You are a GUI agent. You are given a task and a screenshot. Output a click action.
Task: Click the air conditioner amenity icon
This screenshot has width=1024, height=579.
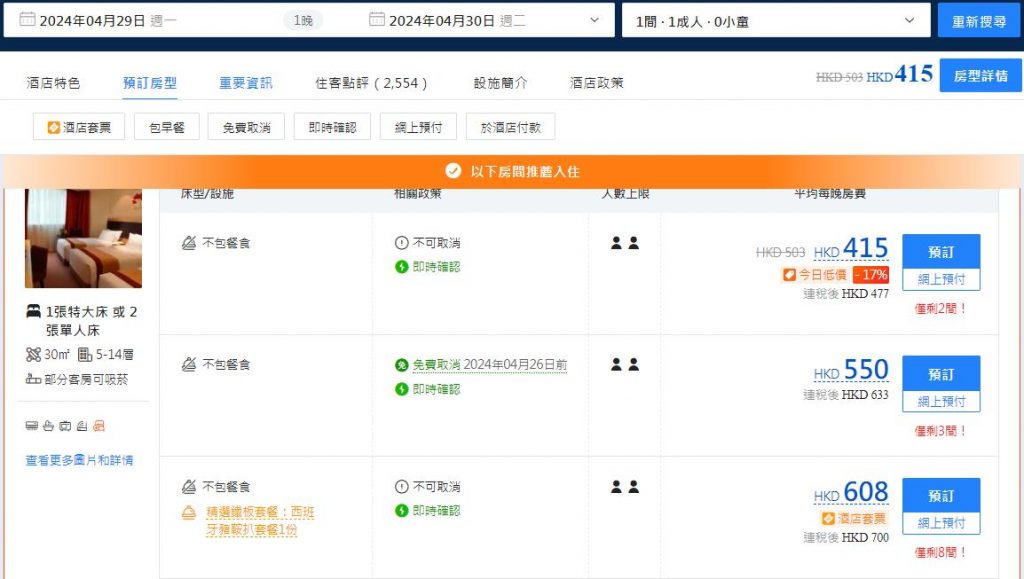32,426
